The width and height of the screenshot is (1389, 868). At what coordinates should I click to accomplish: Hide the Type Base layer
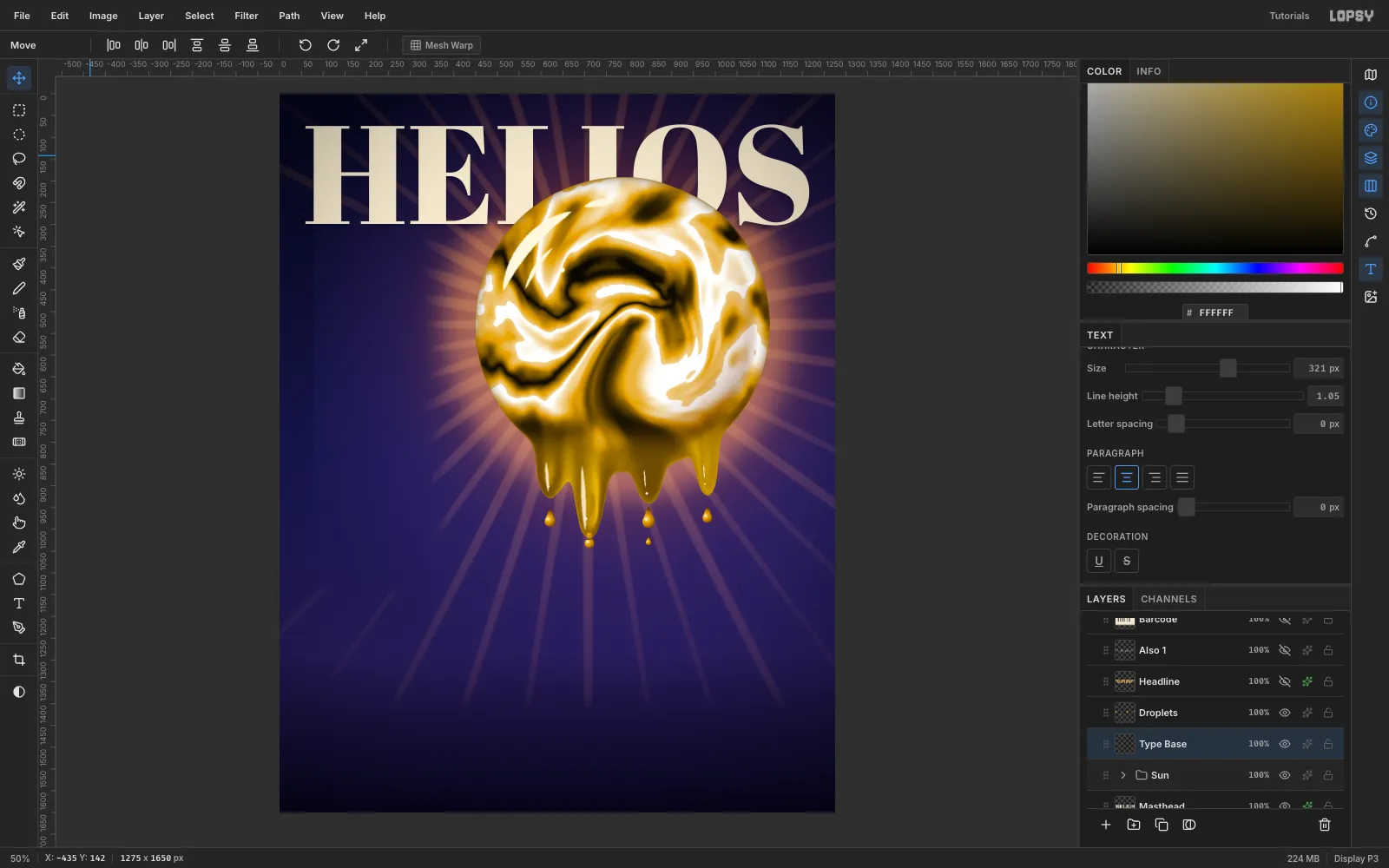1285,744
